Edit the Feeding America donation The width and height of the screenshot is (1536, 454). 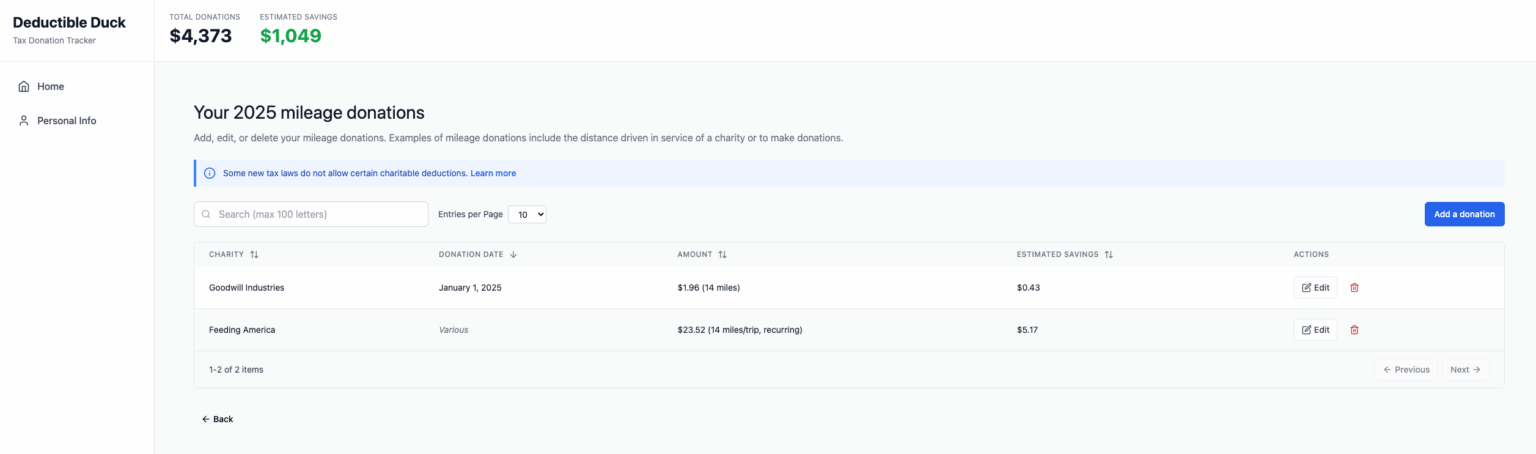[x=1315, y=330]
